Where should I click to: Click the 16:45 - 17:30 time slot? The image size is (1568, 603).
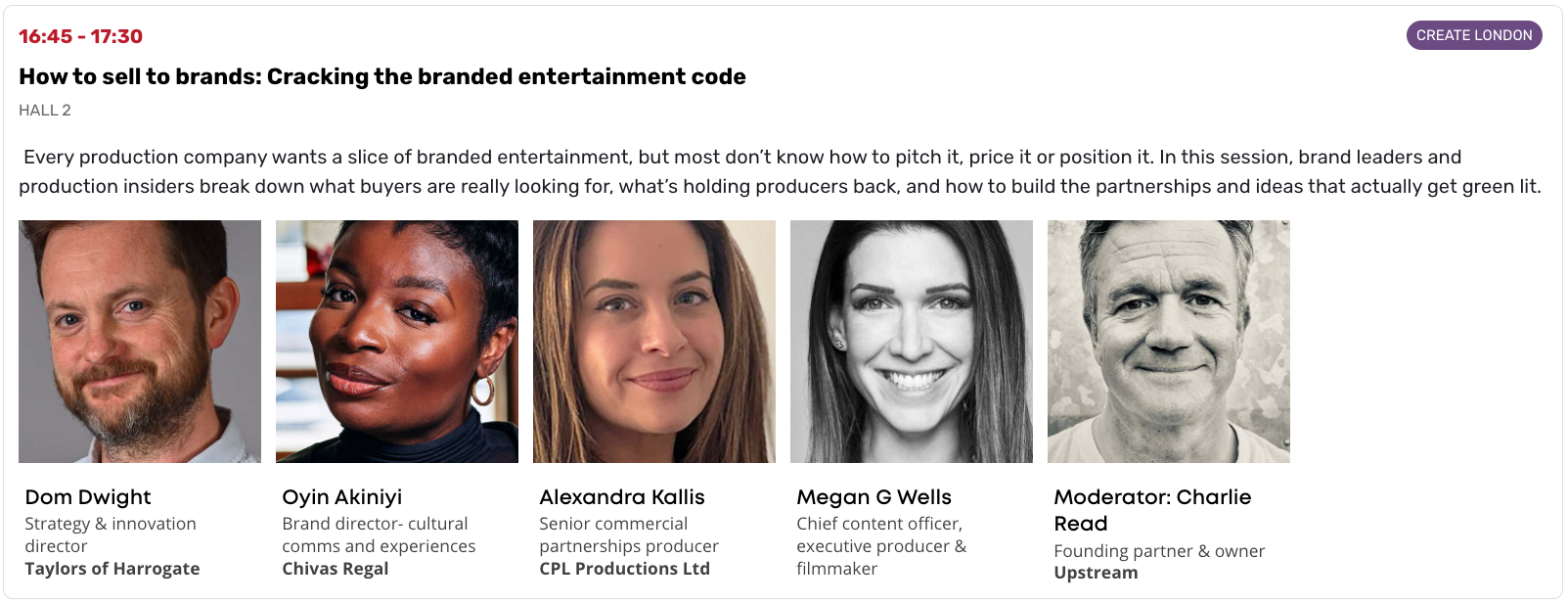click(x=80, y=36)
